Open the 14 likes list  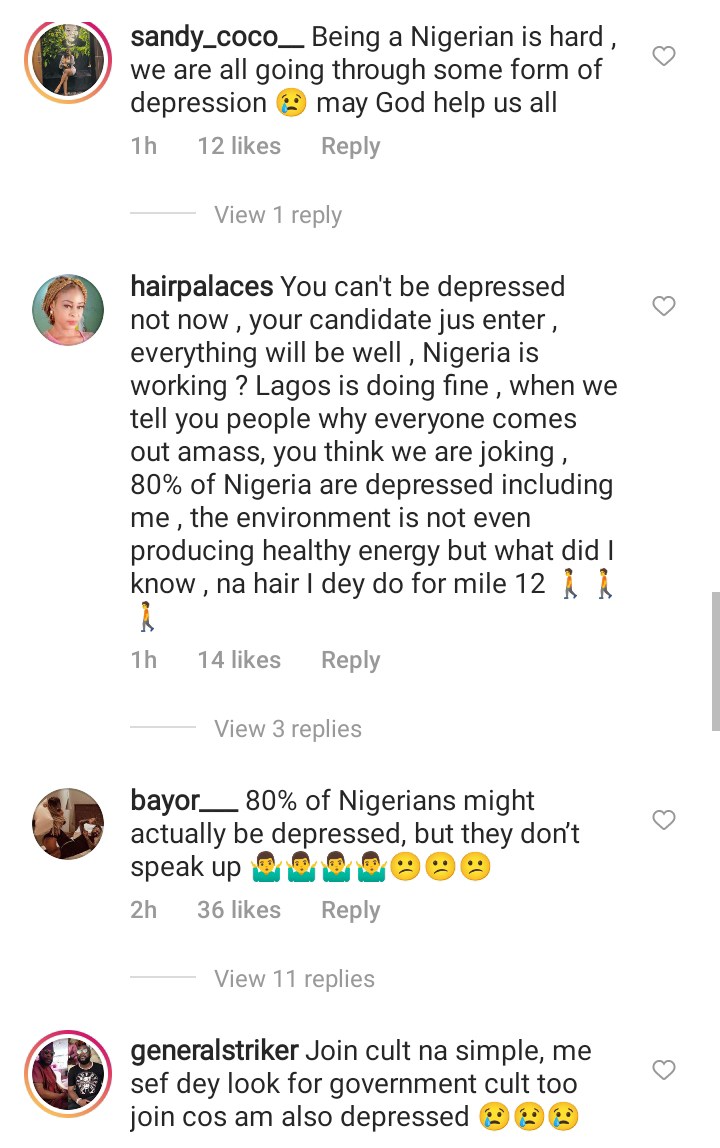(239, 660)
